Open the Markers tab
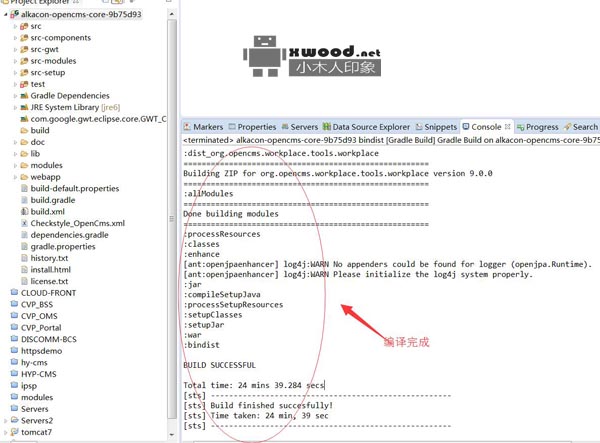600x443 pixels. (x=203, y=127)
